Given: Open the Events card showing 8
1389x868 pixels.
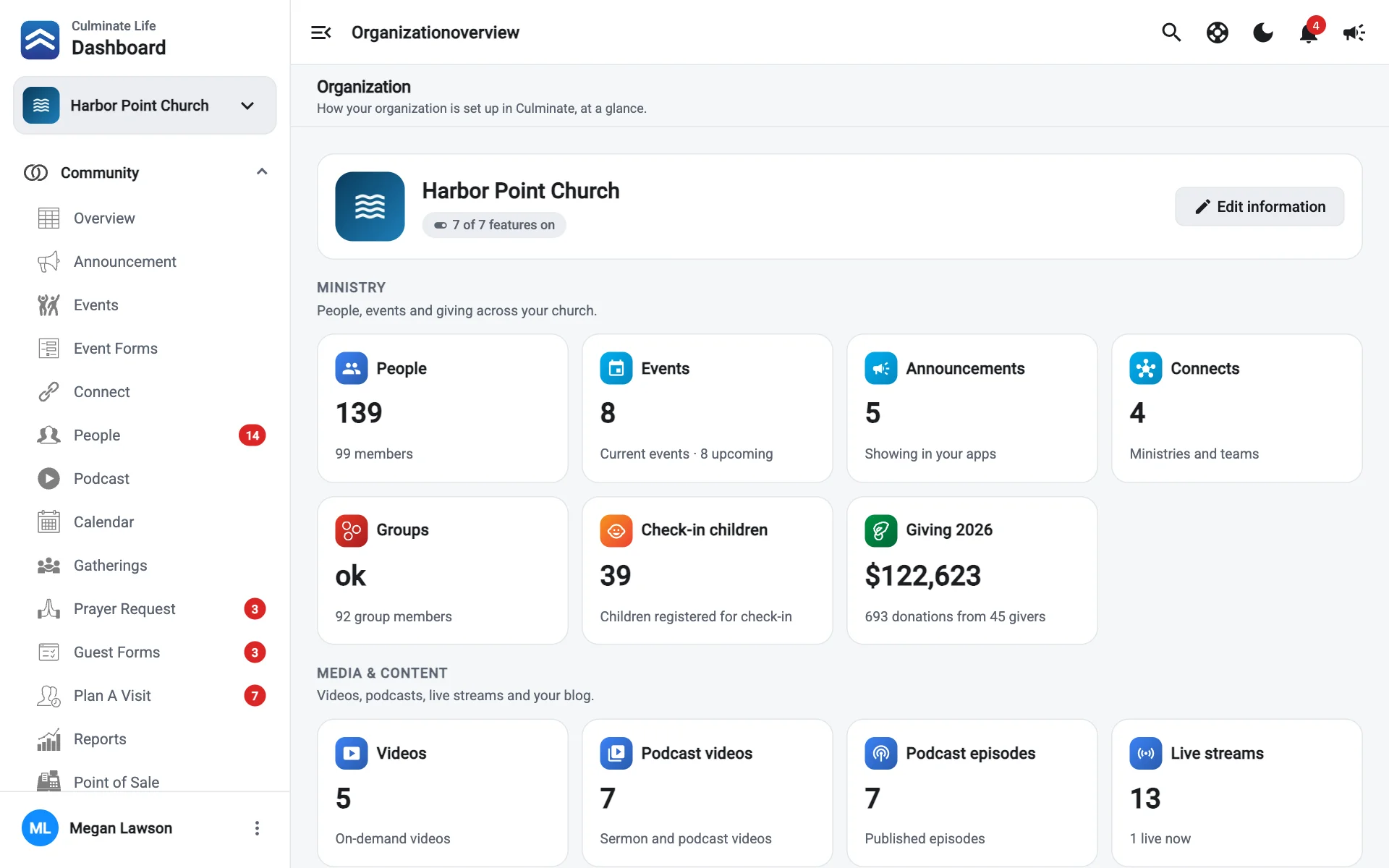Looking at the screenshot, I should (x=708, y=408).
